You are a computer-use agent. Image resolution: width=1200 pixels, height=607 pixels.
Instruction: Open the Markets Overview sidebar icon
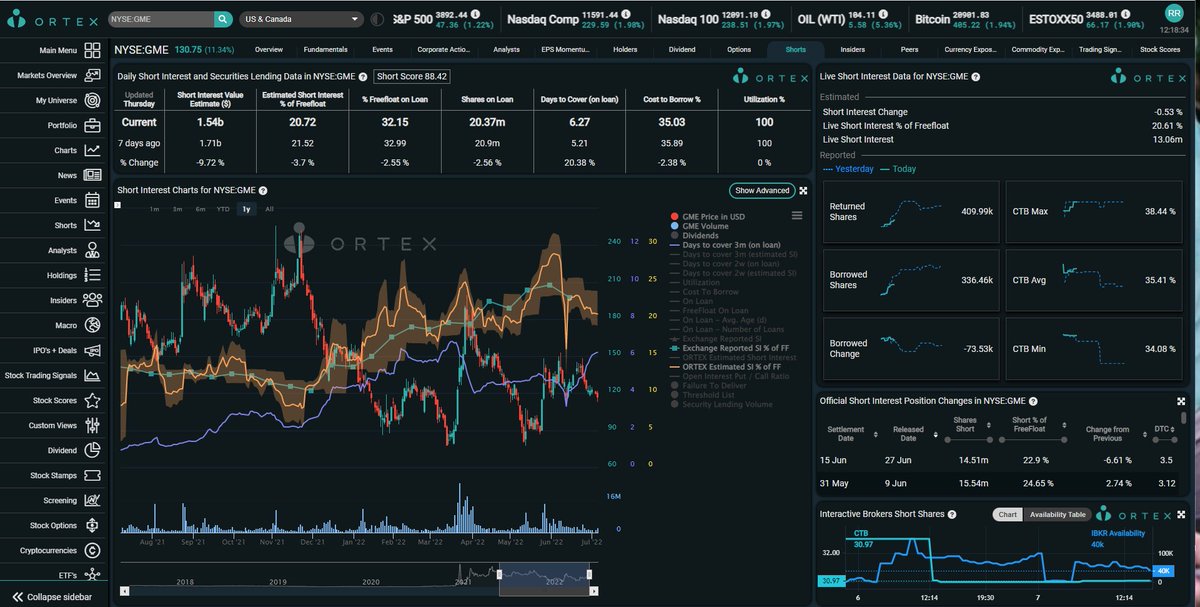[x=92, y=75]
